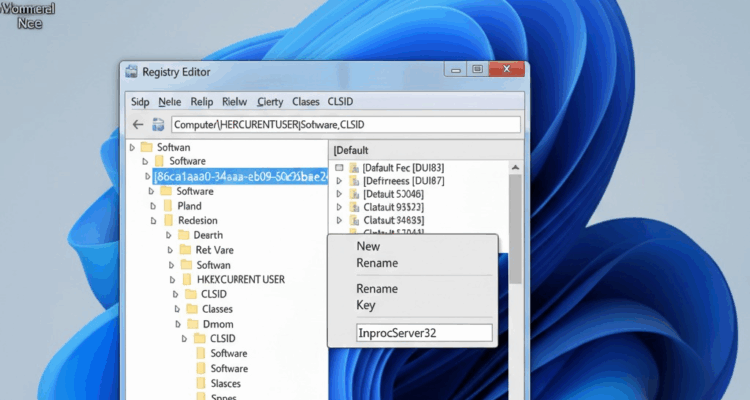Open the Rielw menu
The width and height of the screenshot is (750, 400).
pos(234,101)
